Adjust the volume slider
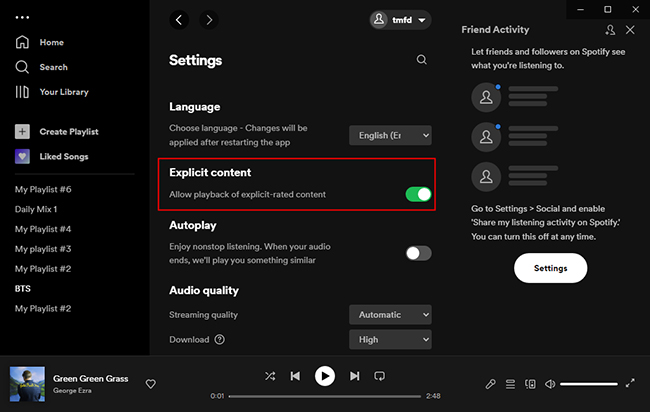The height and width of the screenshot is (412, 650). point(589,384)
